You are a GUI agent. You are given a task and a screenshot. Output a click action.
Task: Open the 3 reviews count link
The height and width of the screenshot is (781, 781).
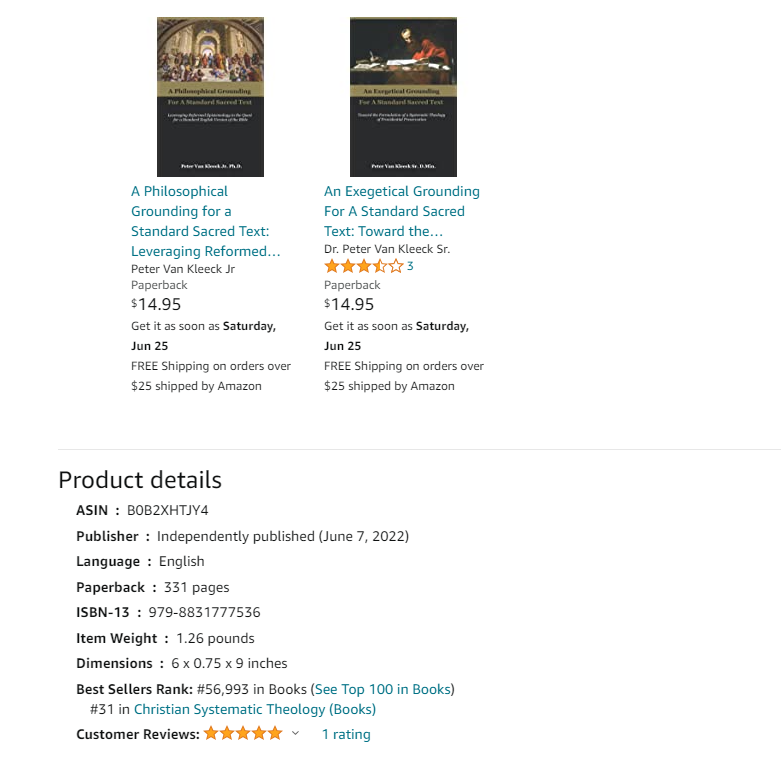point(410,267)
